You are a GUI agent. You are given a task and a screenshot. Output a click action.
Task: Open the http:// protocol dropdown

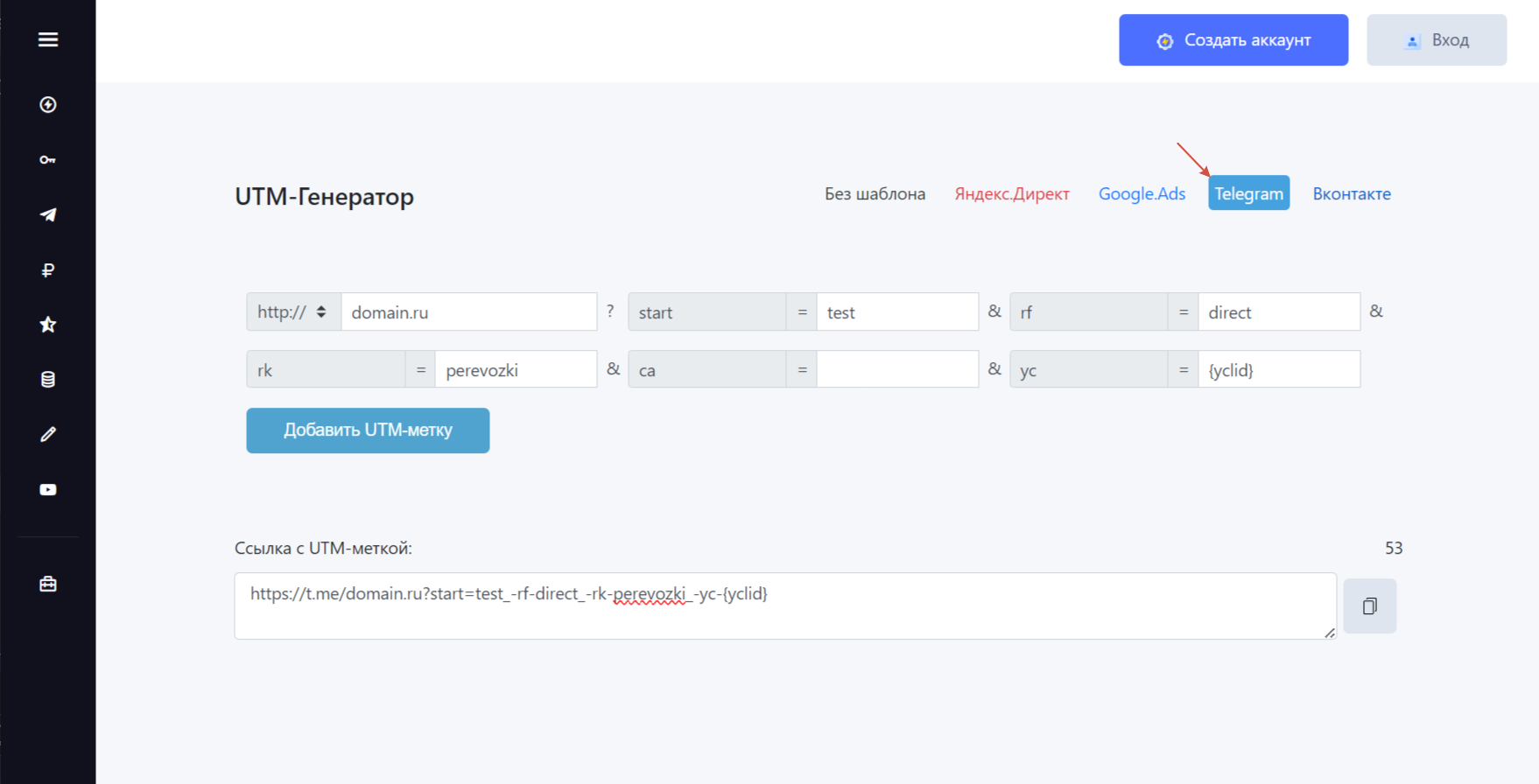click(293, 312)
